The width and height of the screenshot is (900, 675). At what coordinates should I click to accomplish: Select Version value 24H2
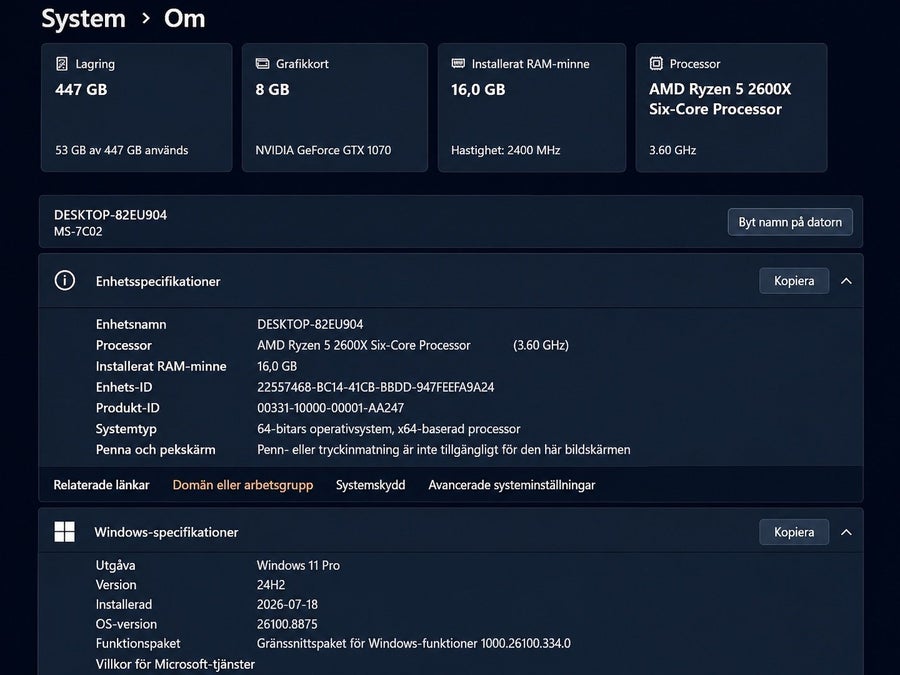271,585
